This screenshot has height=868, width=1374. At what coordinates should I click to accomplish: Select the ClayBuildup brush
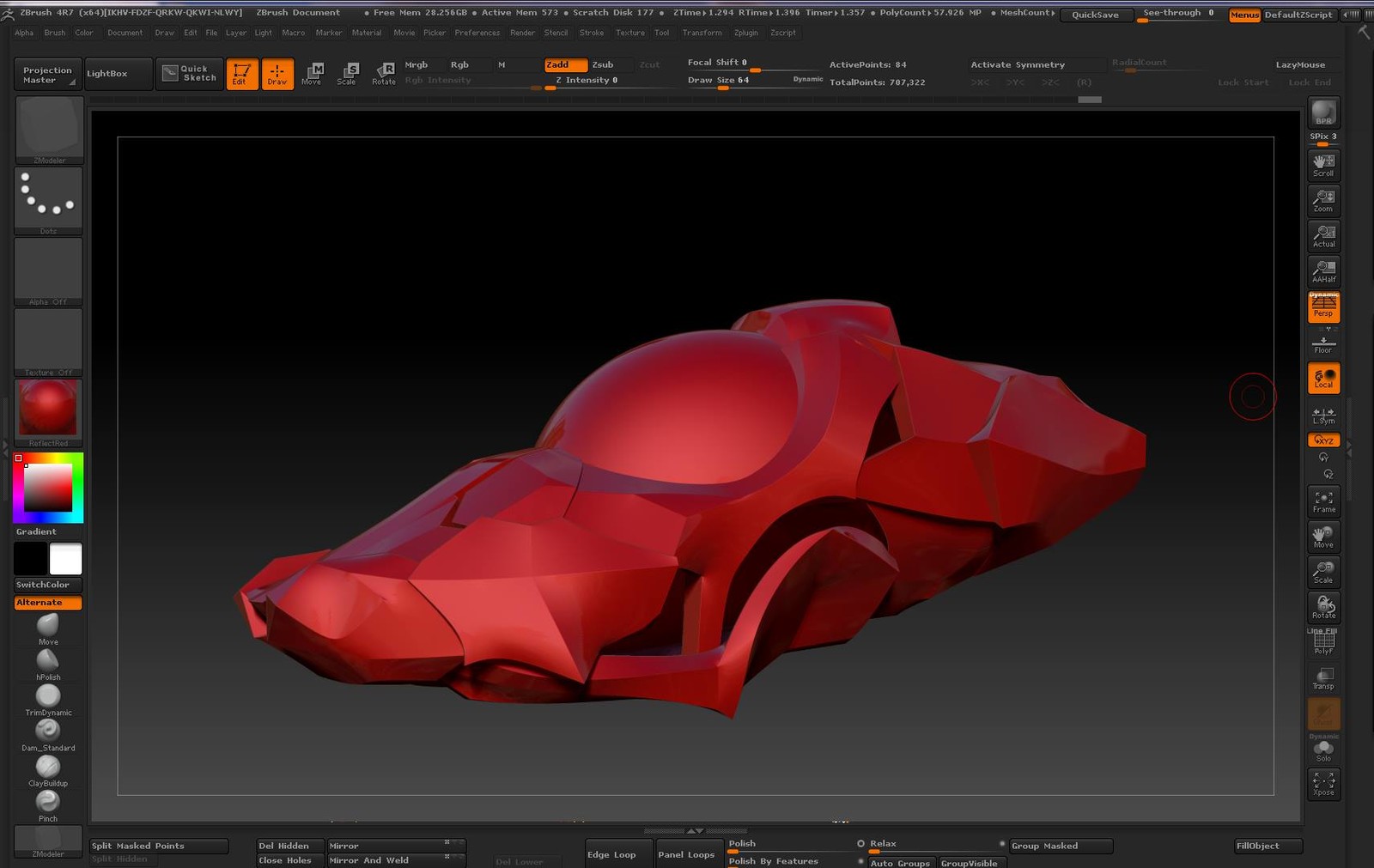(48, 770)
